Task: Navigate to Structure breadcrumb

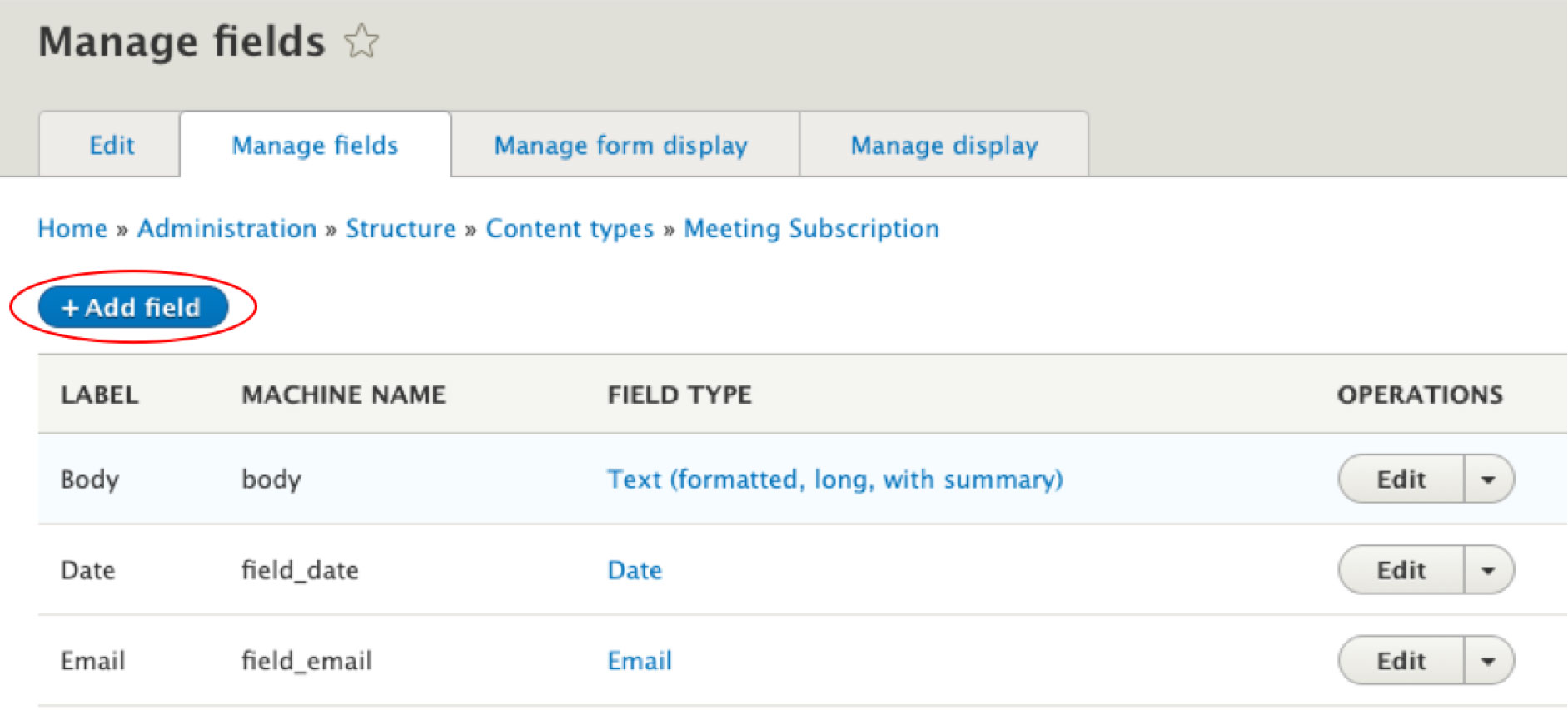Action: tap(401, 229)
